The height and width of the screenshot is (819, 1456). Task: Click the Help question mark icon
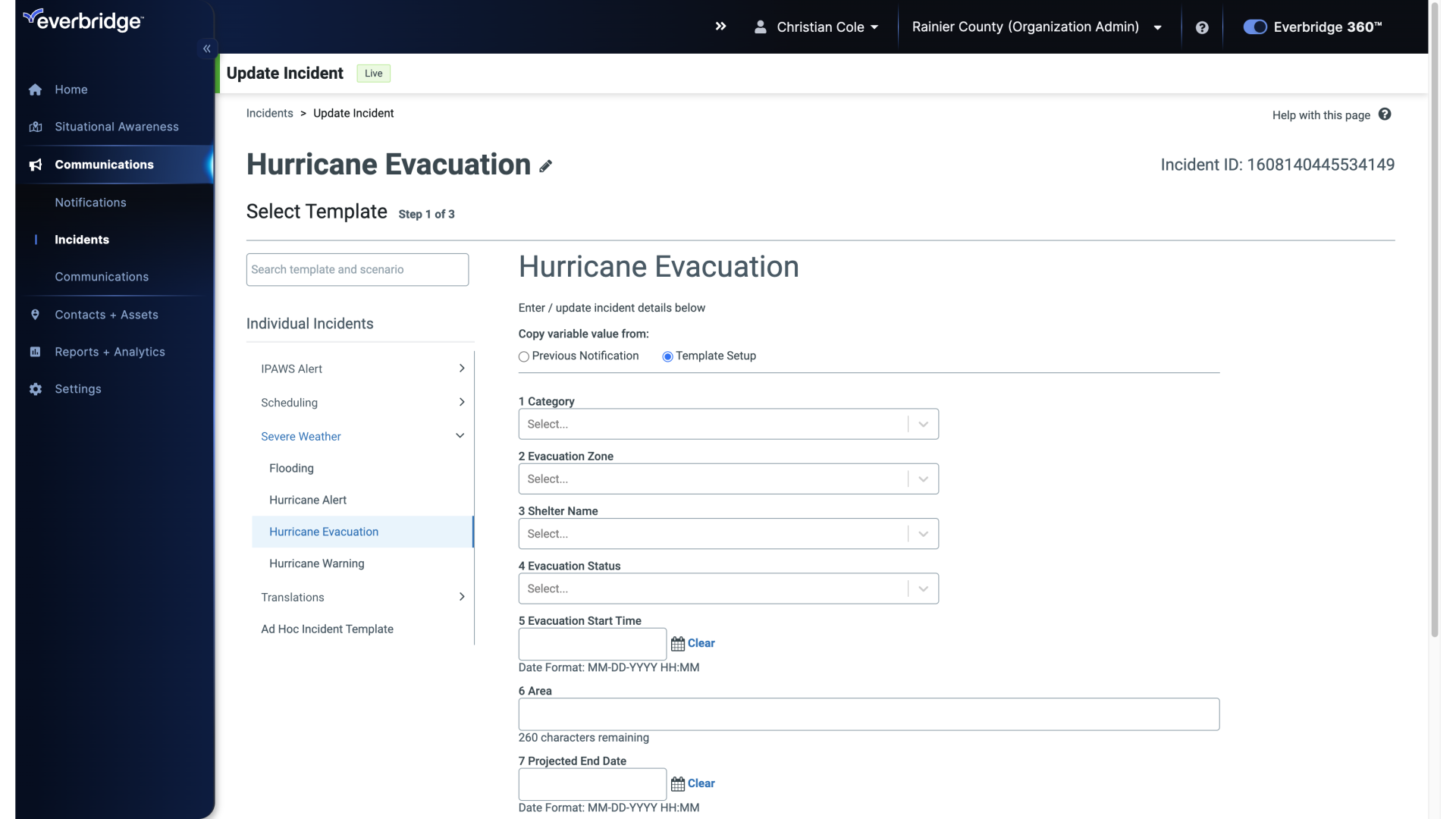coord(1202,27)
